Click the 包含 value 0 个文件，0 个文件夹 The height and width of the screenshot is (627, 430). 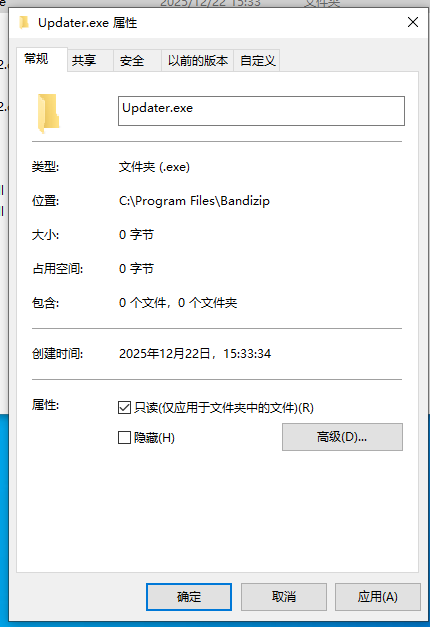(178, 303)
